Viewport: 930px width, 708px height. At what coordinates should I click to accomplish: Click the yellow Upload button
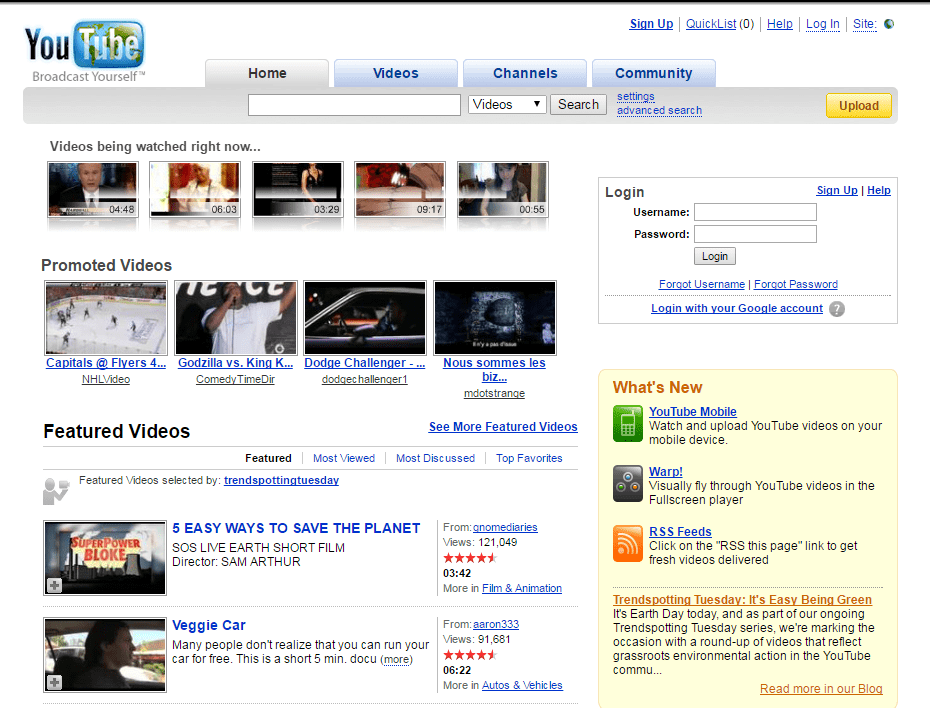(859, 106)
